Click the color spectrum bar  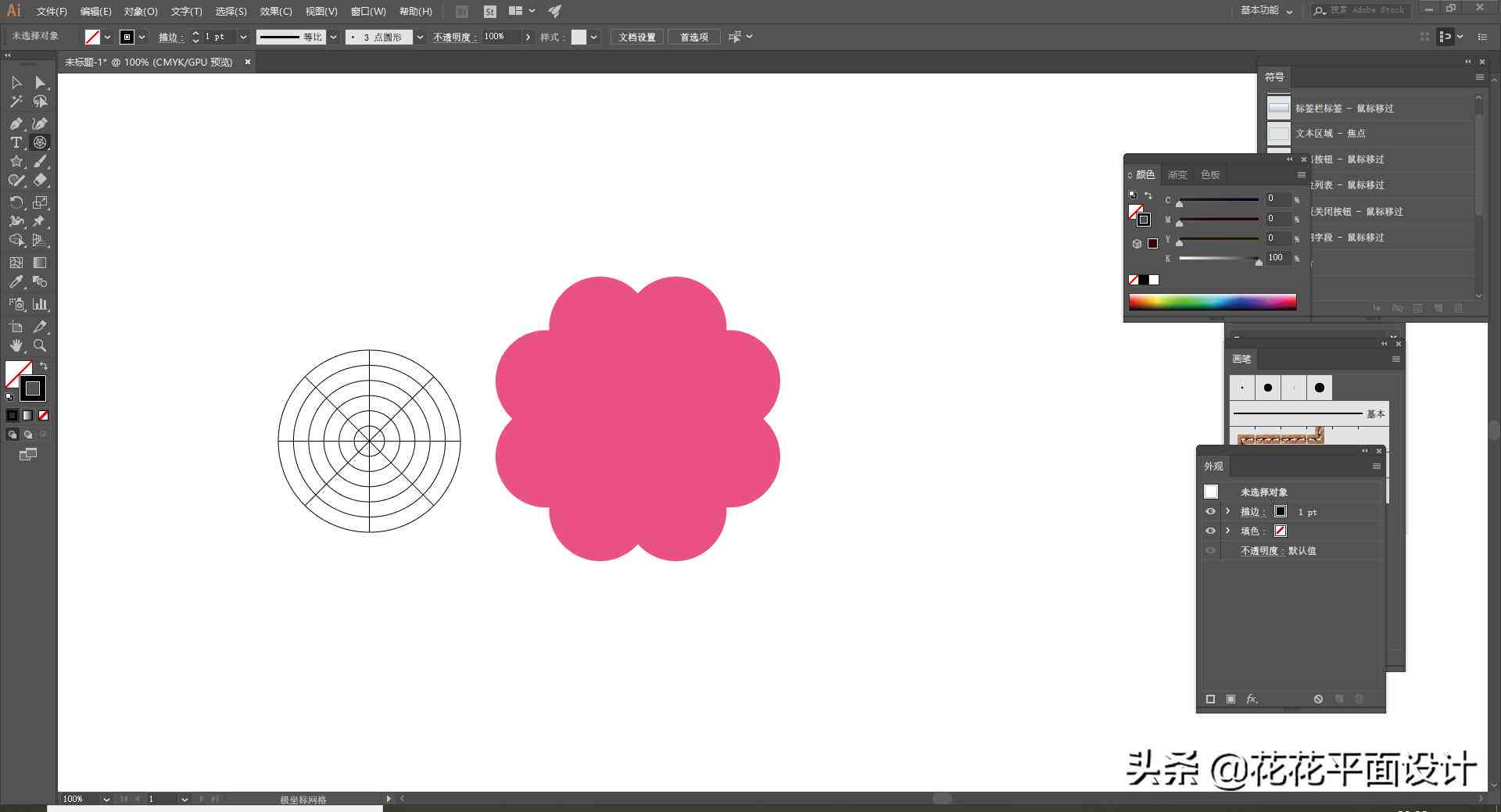click(1213, 302)
